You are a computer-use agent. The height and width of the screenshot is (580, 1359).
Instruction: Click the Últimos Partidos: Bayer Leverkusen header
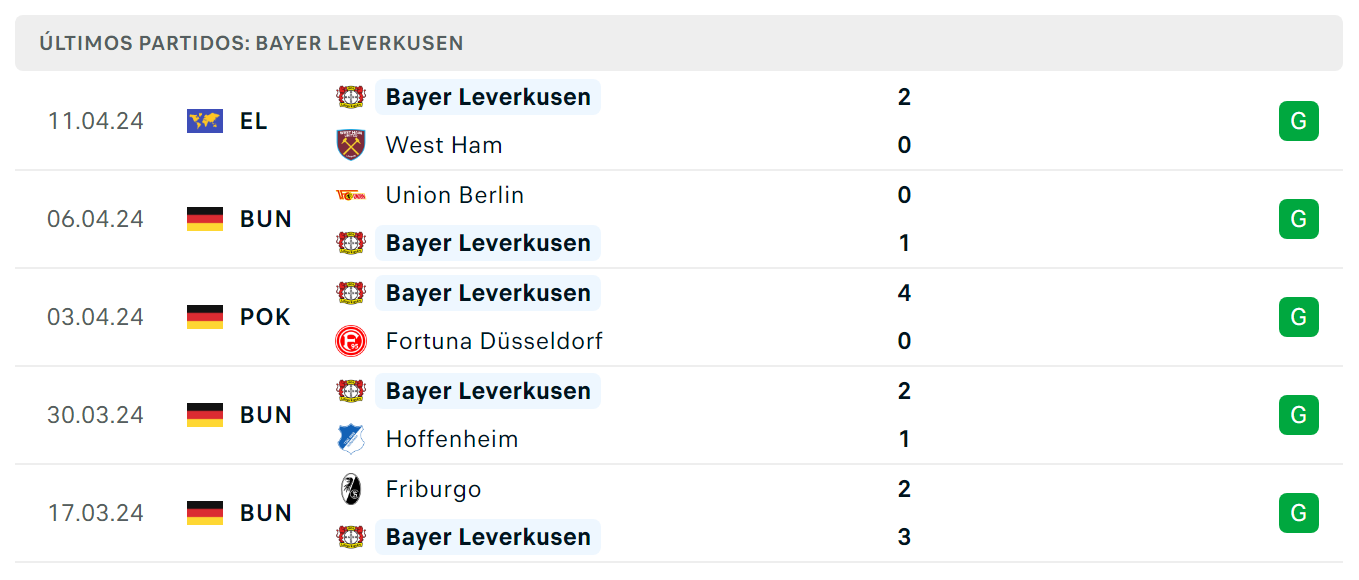[251, 43]
